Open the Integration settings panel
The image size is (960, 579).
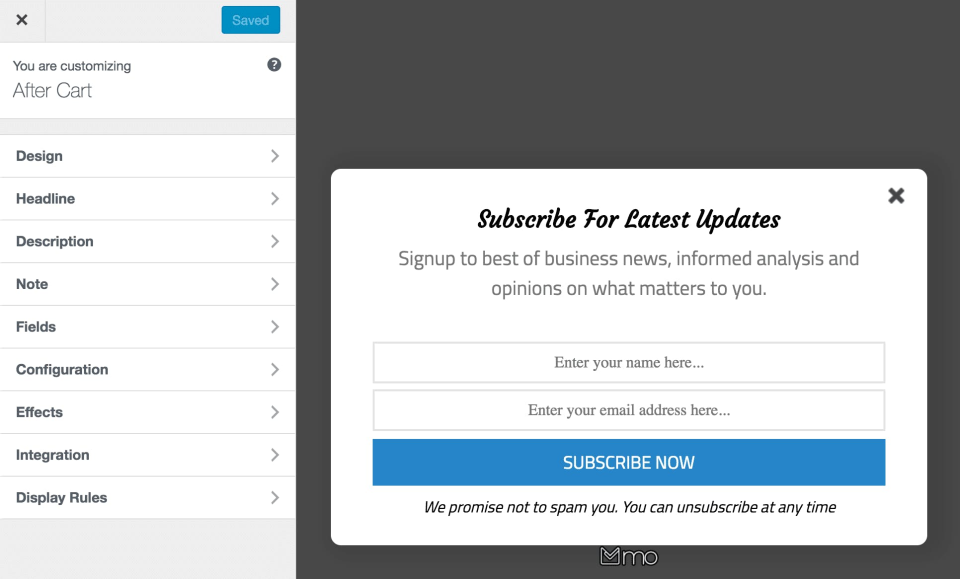148,455
